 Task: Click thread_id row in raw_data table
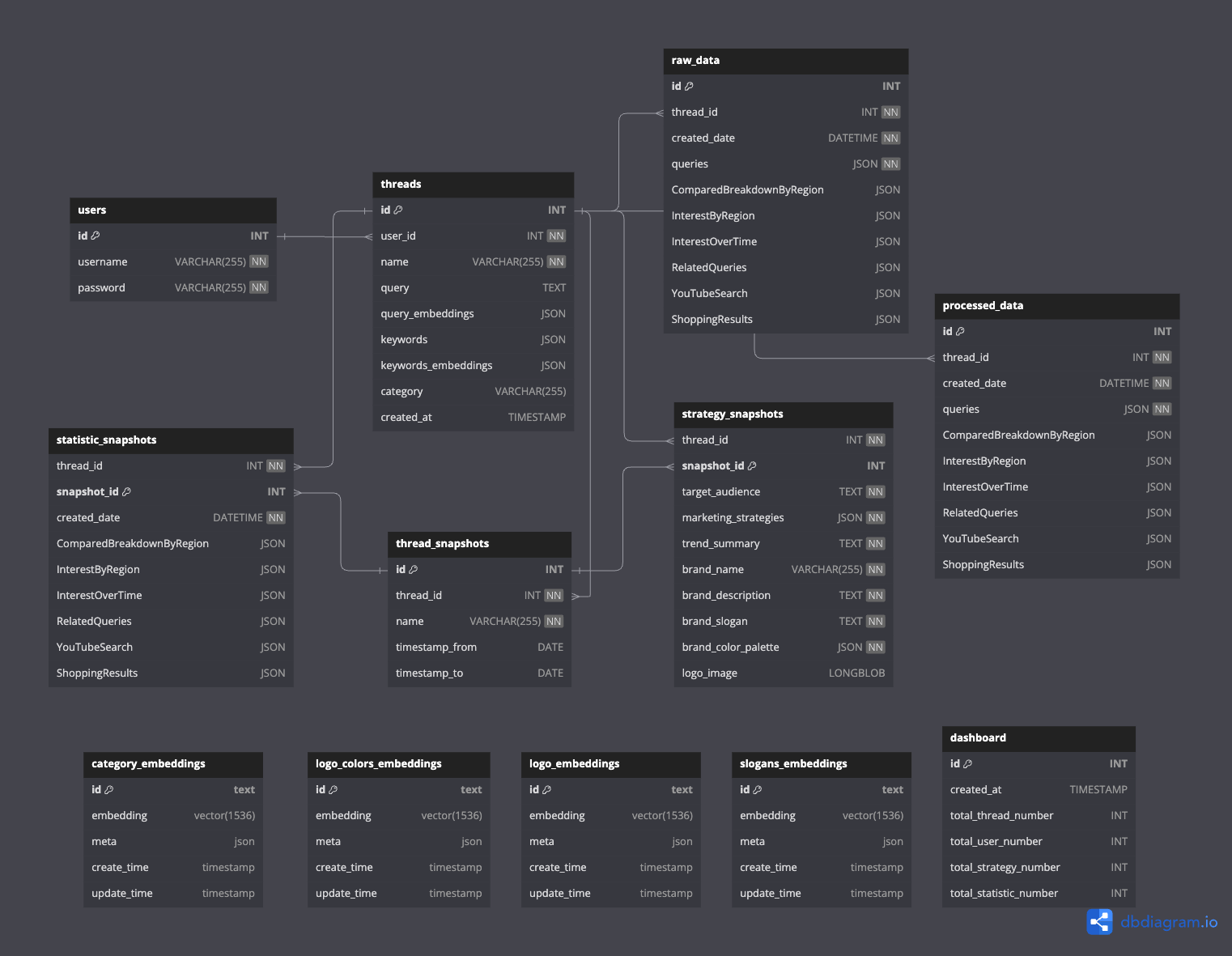786,113
